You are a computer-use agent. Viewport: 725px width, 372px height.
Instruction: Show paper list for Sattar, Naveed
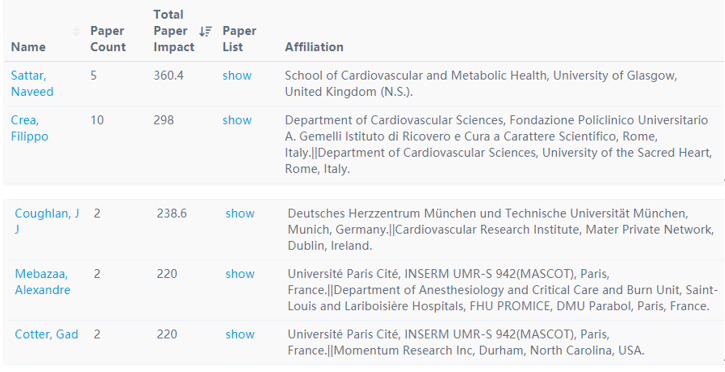[237, 75]
